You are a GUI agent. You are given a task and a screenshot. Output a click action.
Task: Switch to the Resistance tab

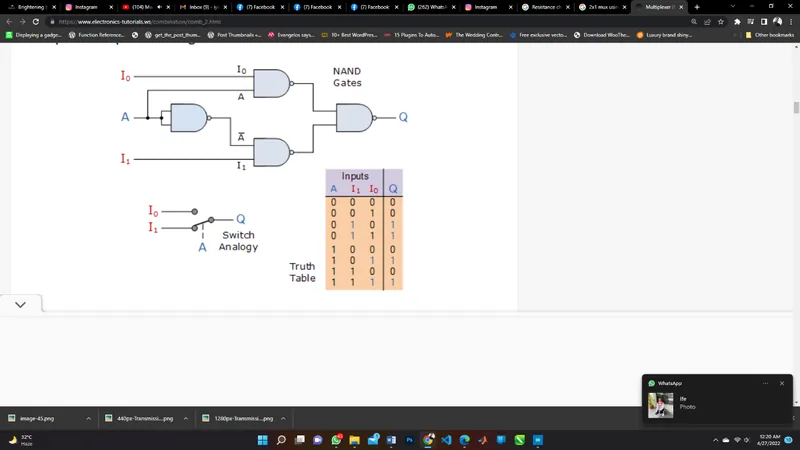[x=545, y=7]
